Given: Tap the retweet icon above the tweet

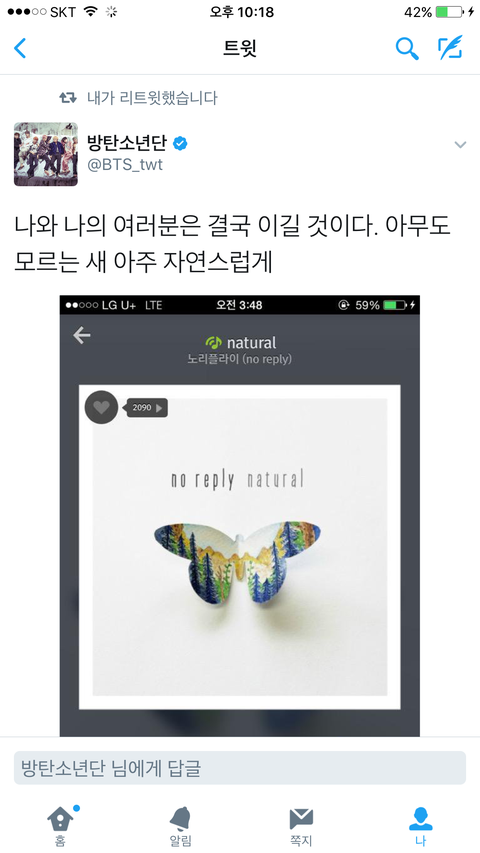Looking at the screenshot, I should point(68,98).
